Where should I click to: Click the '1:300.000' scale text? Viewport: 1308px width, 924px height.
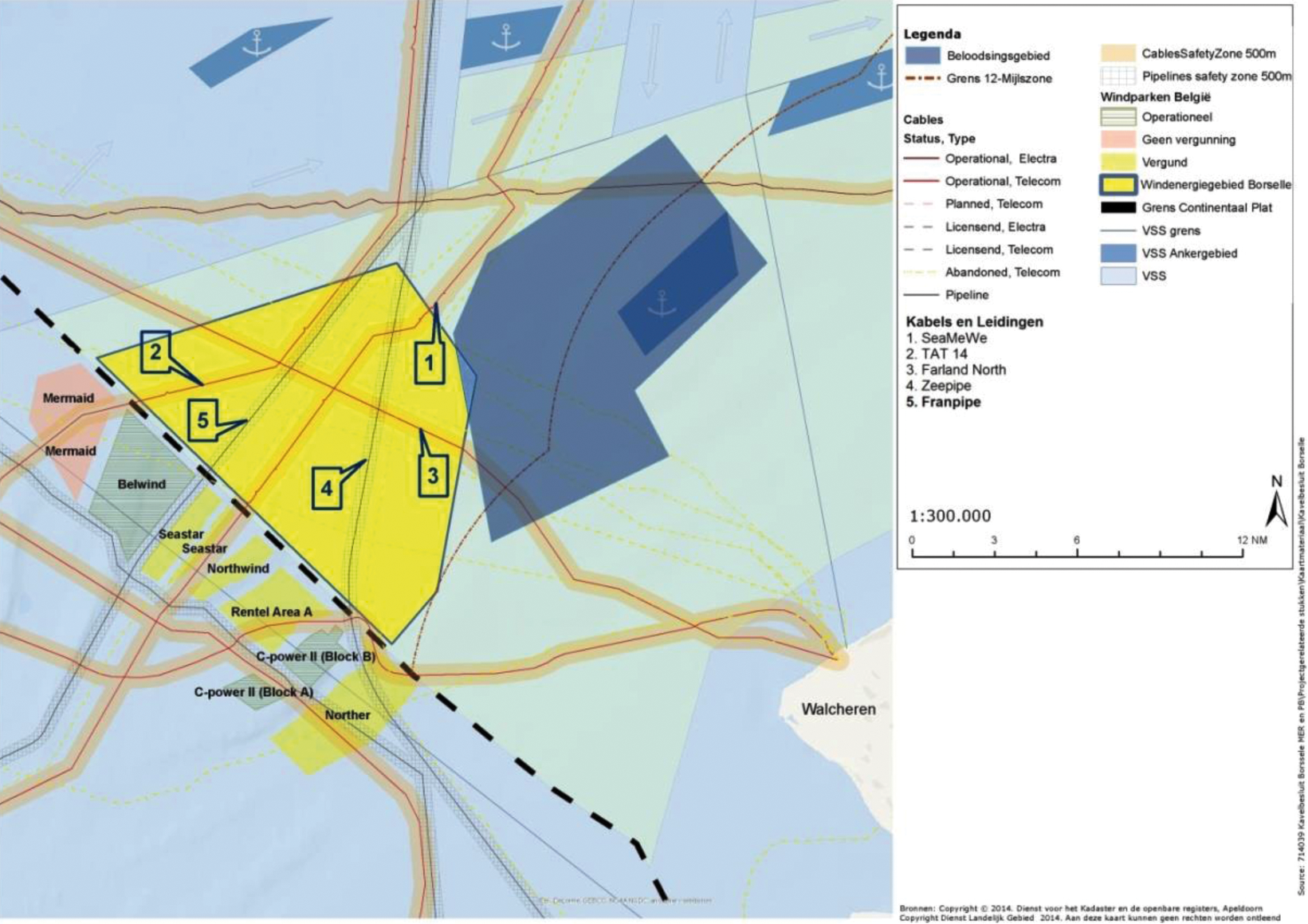point(950,516)
